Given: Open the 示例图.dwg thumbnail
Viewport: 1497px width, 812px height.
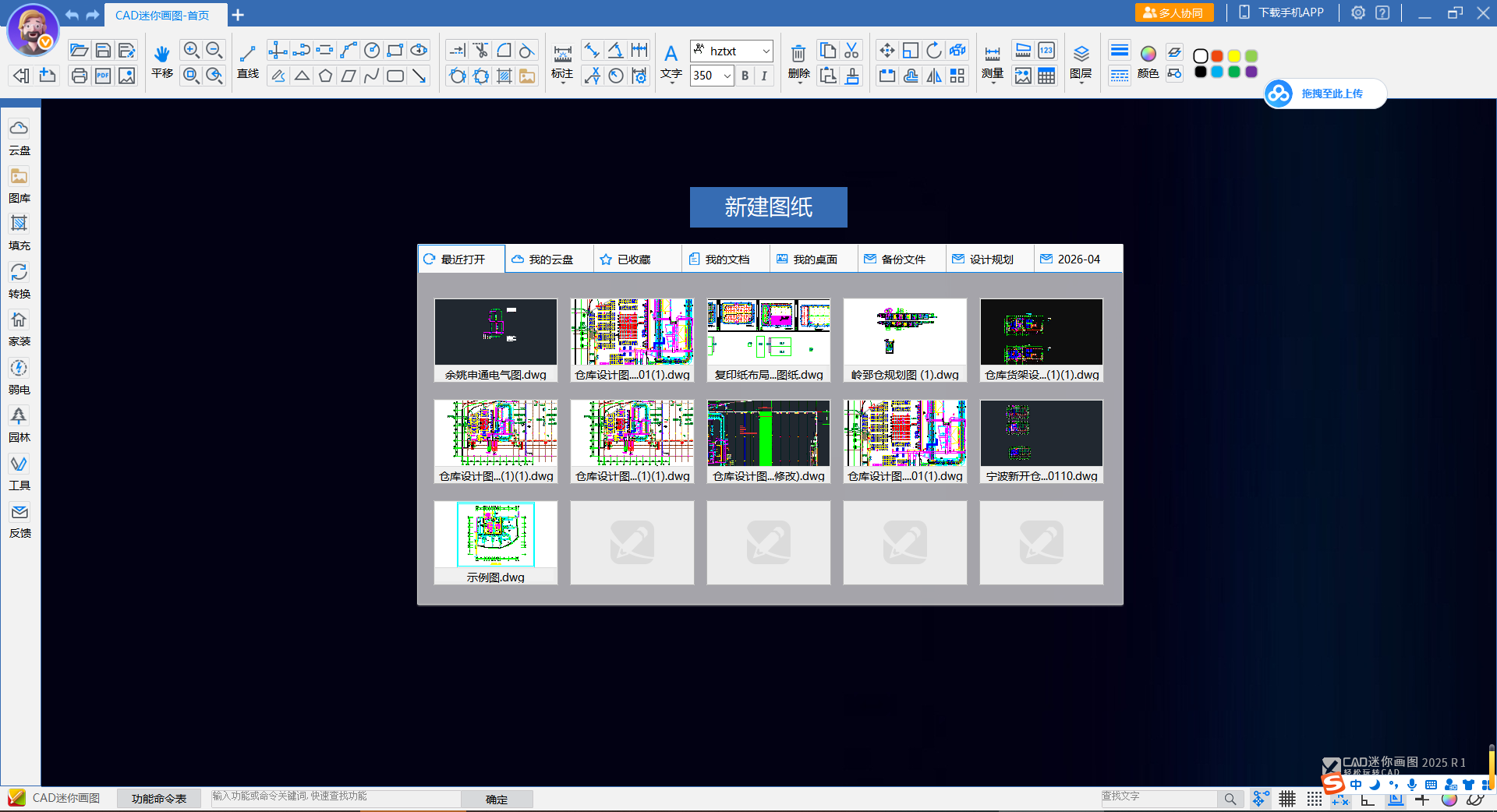Looking at the screenshot, I should tap(496, 542).
